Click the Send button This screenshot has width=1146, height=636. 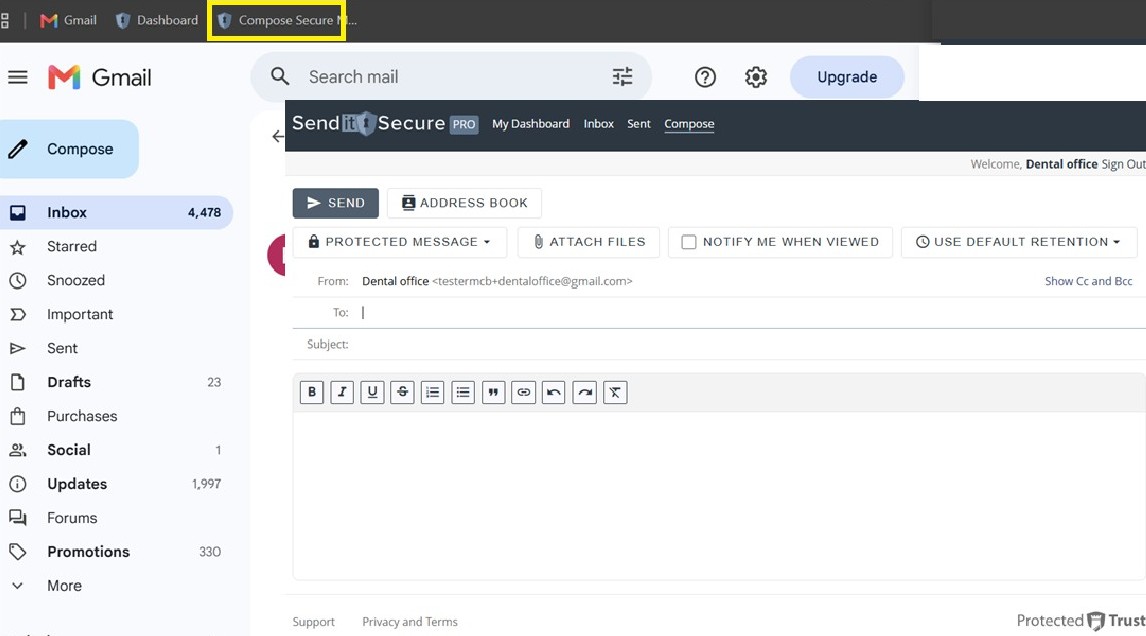pyautogui.click(x=335, y=202)
